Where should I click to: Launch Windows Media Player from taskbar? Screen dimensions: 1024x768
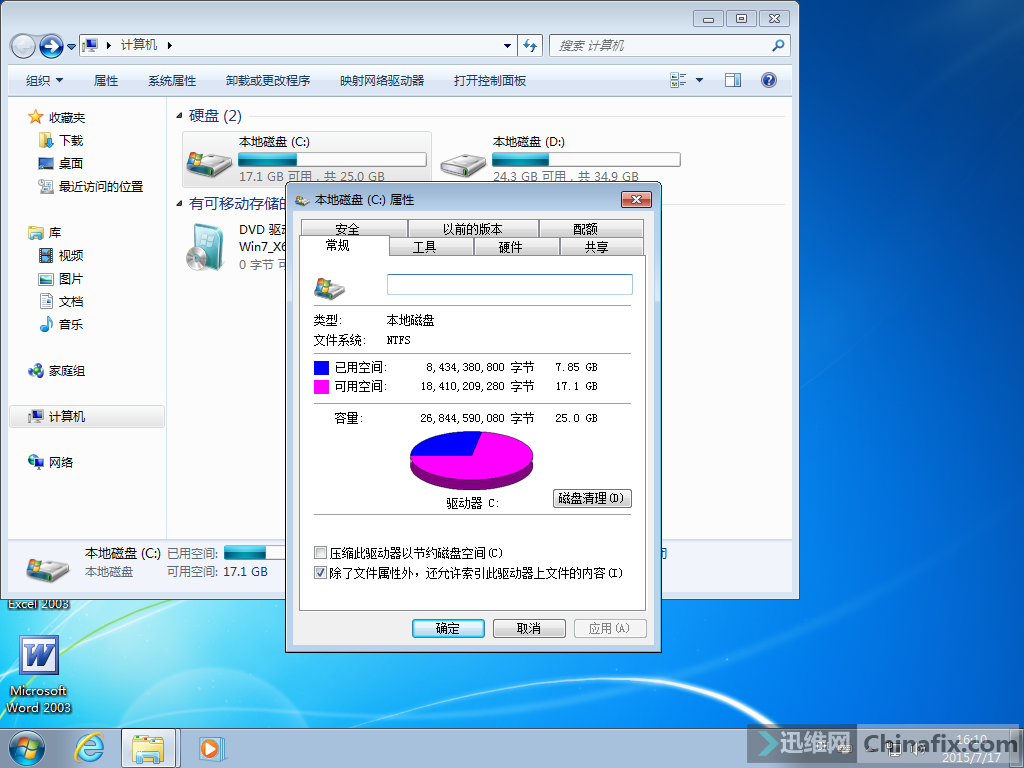(210, 748)
